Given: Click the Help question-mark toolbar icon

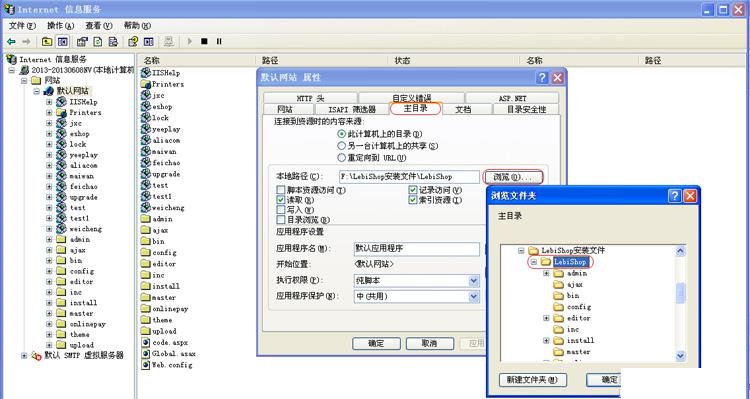Looking at the screenshot, I should tap(133, 42).
